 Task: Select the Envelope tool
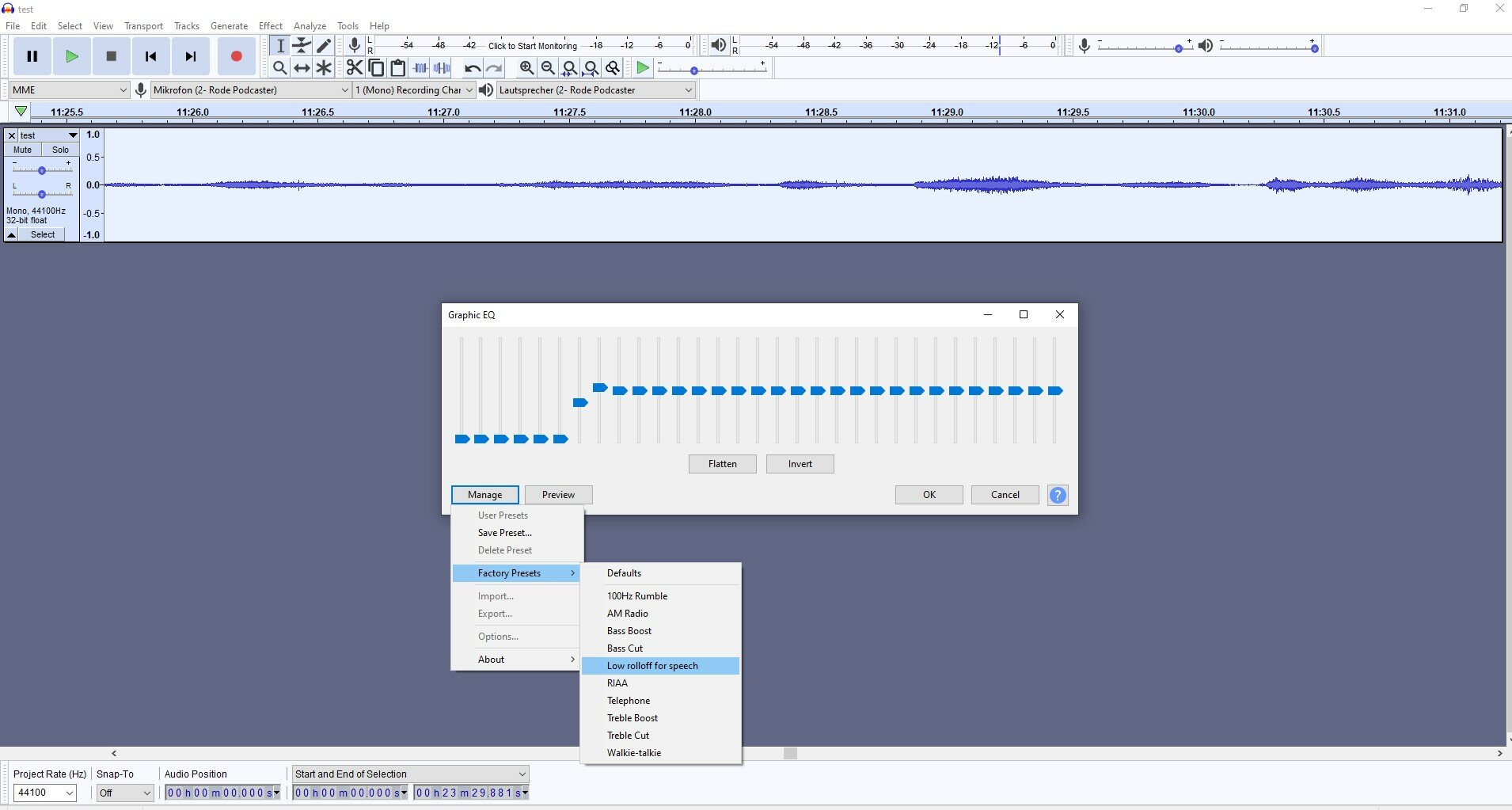302,46
